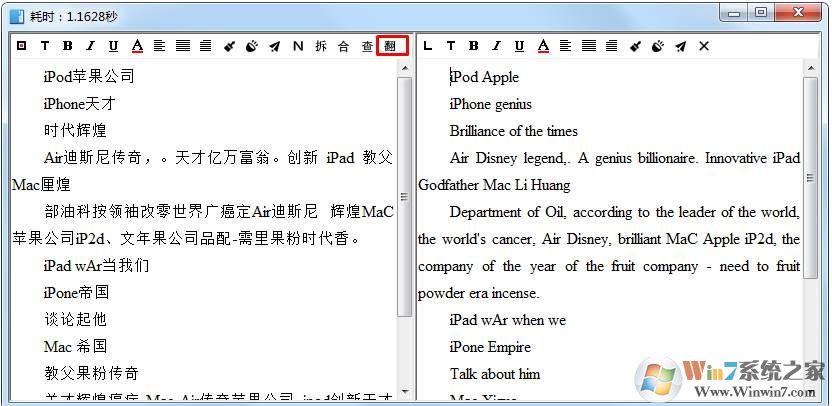Click the line '时代辉煌'
832x406 pixels.
[75, 131]
